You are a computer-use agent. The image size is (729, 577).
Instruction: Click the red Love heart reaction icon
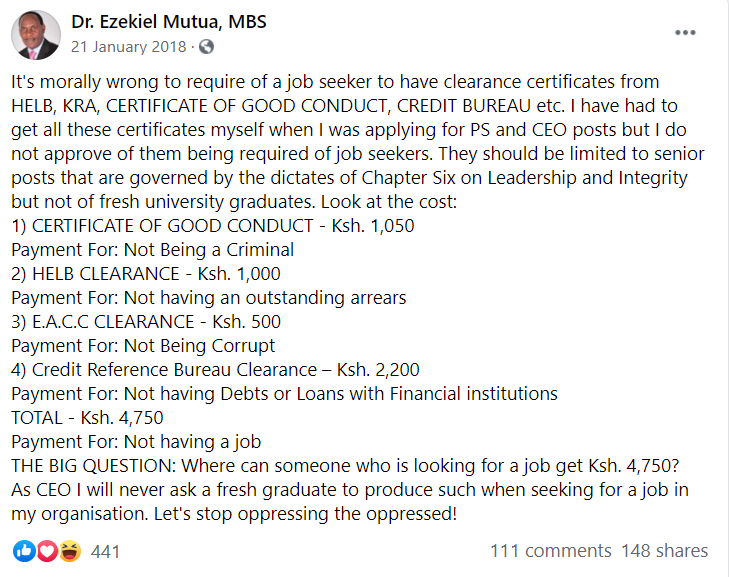pyautogui.click(x=46, y=551)
